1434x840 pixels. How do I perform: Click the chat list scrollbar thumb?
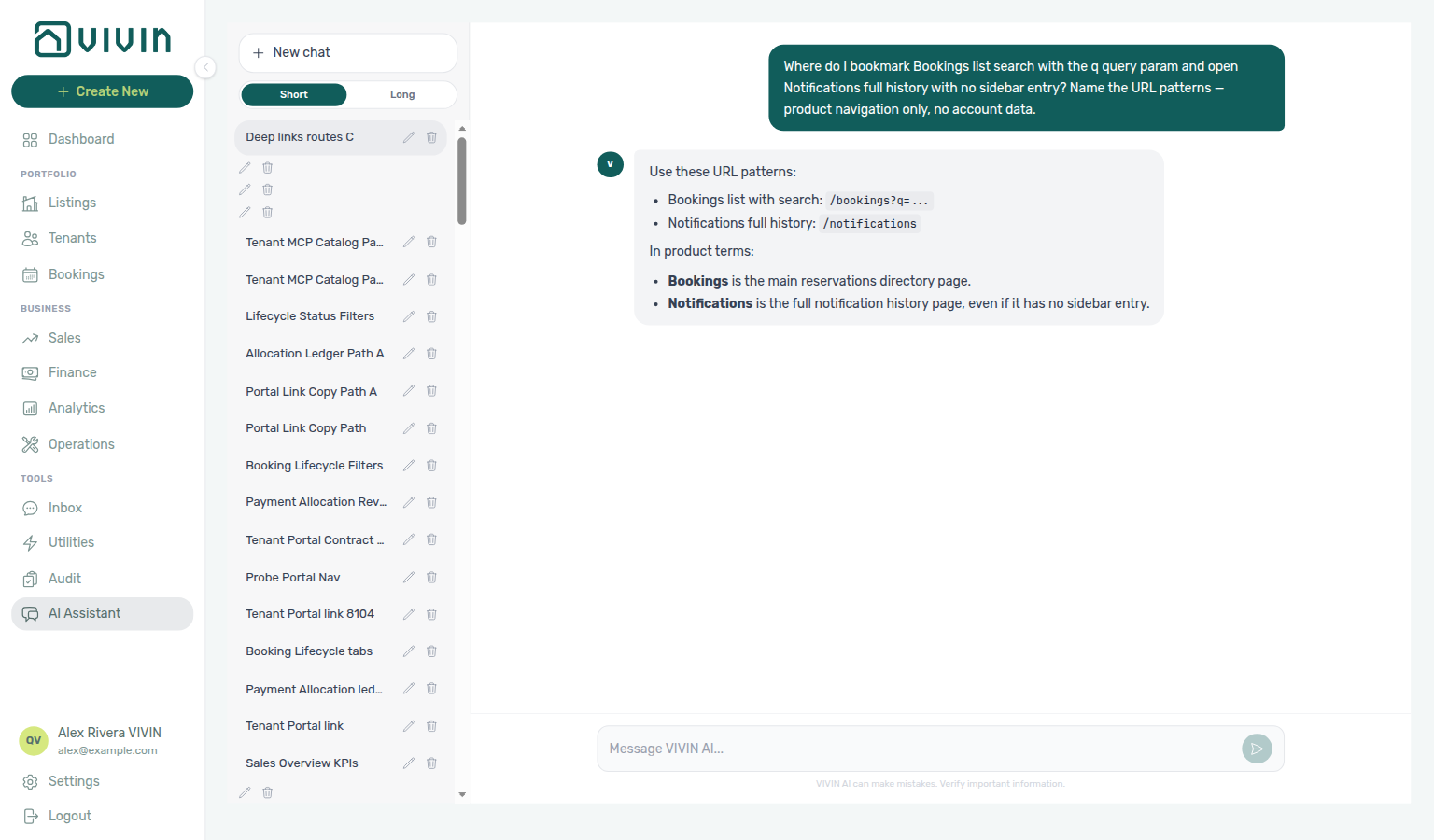462,181
